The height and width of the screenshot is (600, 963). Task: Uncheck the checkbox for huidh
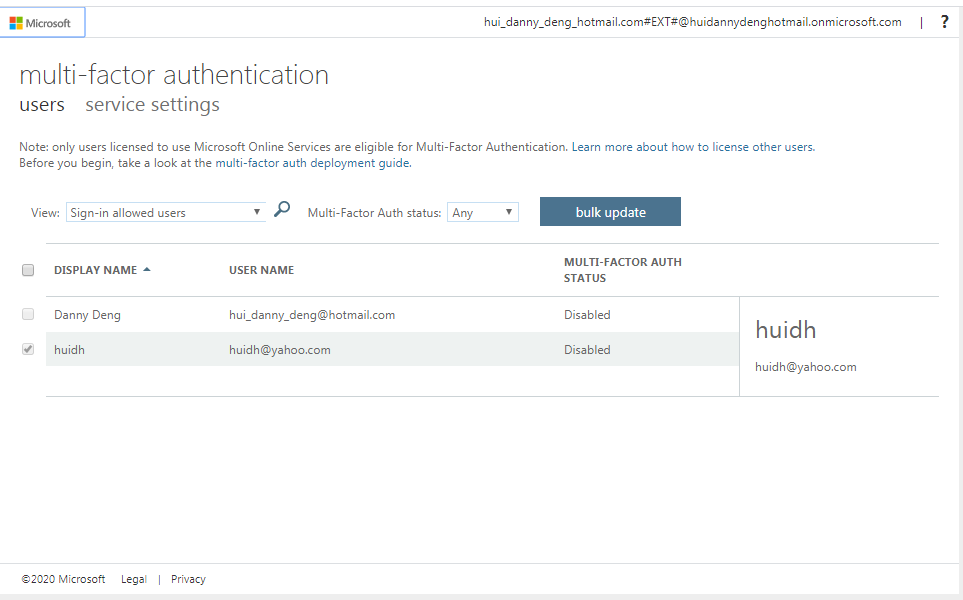pyautogui.click(x=28, y=349)
